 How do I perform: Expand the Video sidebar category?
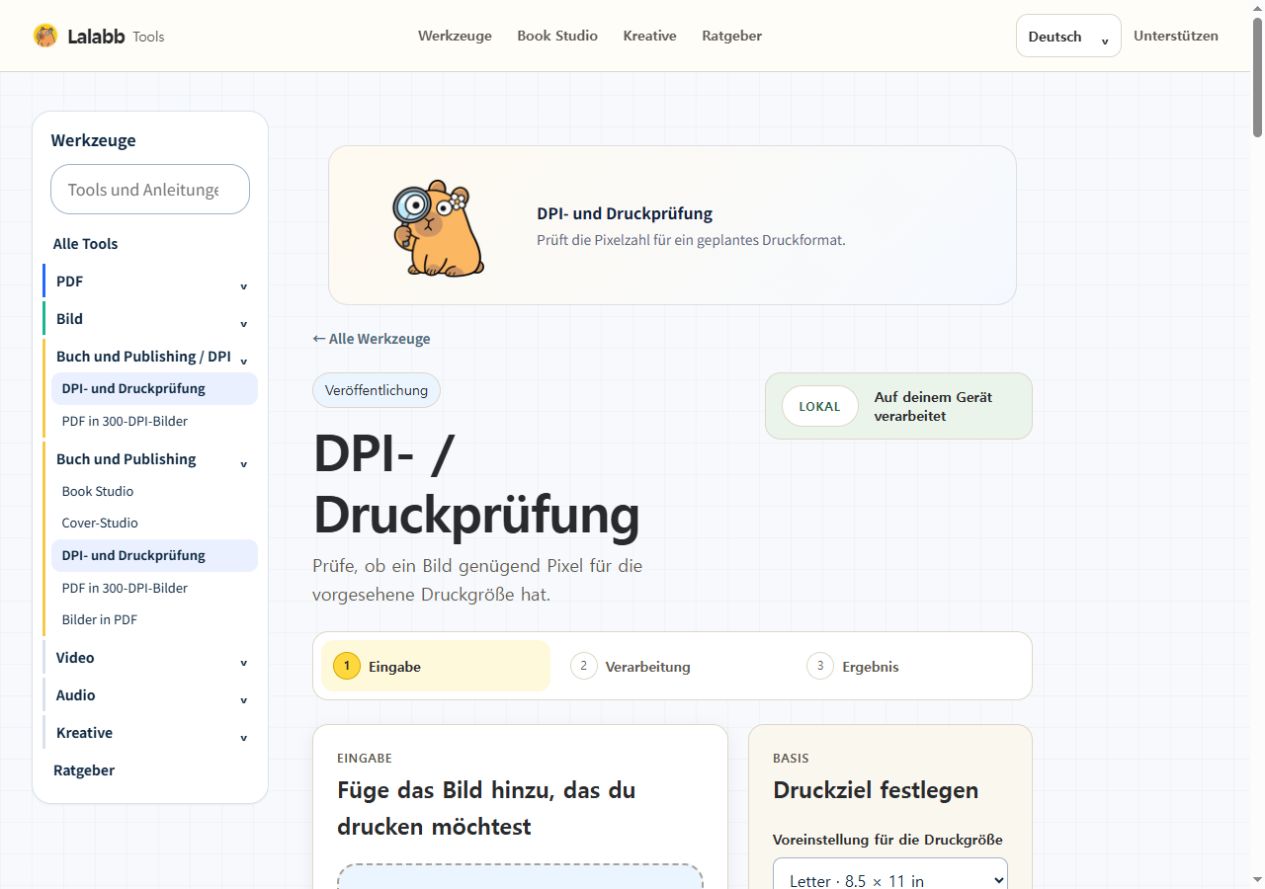tap(151, 658)
